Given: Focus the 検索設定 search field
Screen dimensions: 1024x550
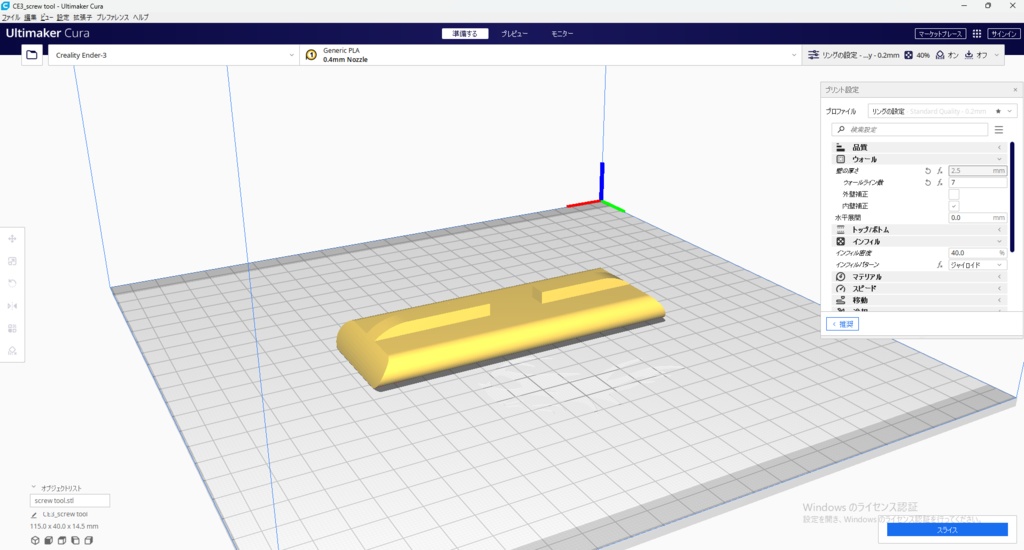Looking at the screenshot, I should [x=909, y=129].
